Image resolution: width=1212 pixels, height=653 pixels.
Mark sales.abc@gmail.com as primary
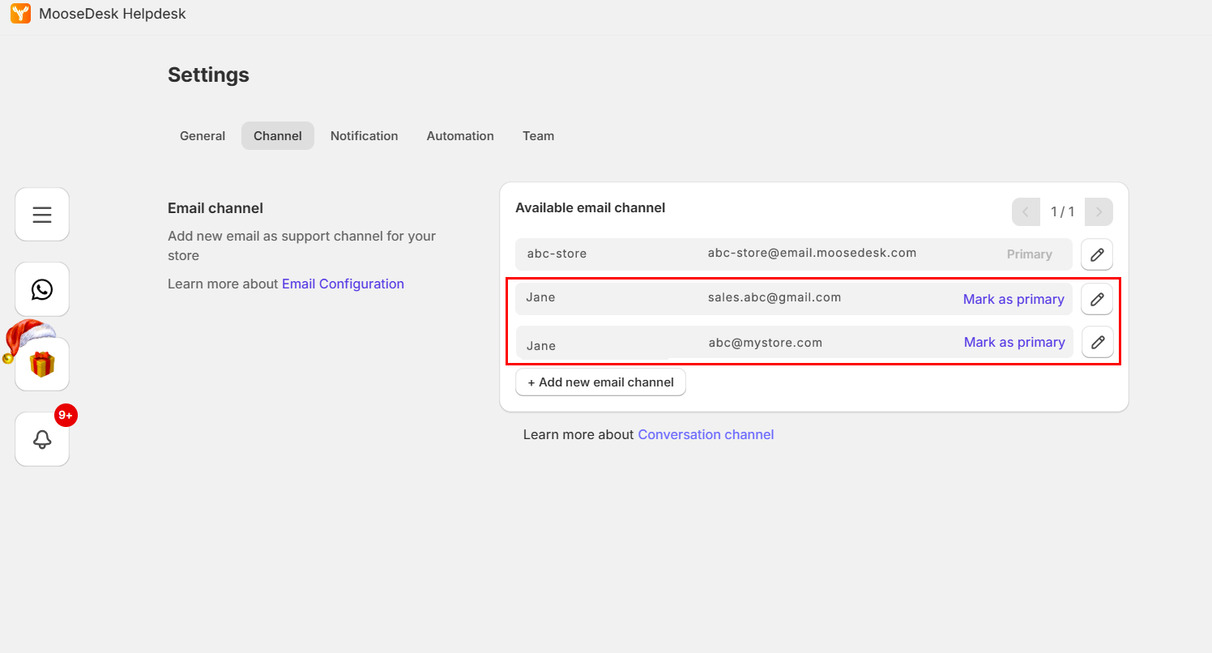[1013, 298]
